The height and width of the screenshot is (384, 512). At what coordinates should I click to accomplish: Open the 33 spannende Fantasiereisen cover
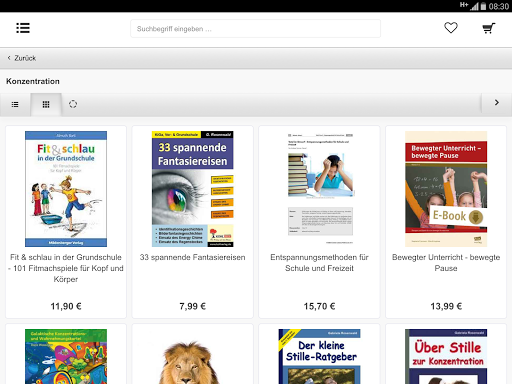[x=193, y=189]
